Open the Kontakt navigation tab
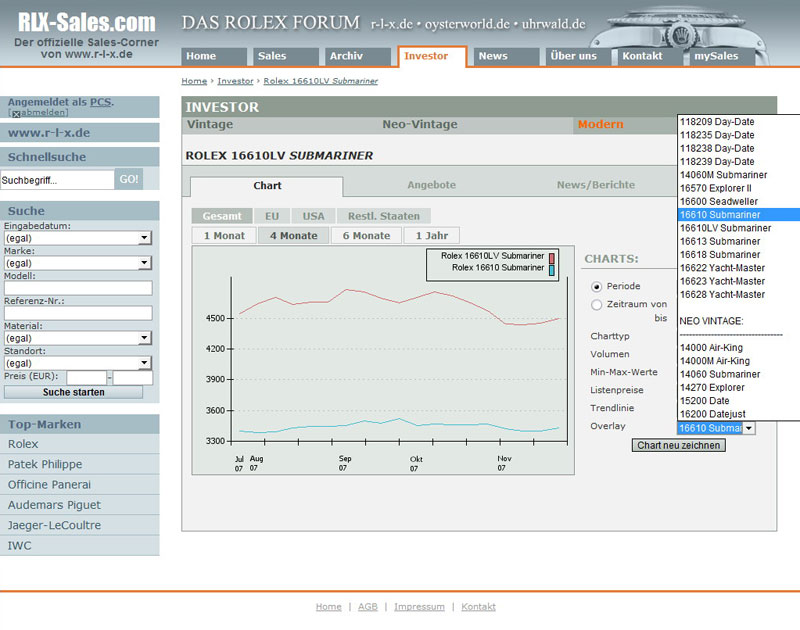The height and width of the screenshot is (630, 800). point(650,56)
